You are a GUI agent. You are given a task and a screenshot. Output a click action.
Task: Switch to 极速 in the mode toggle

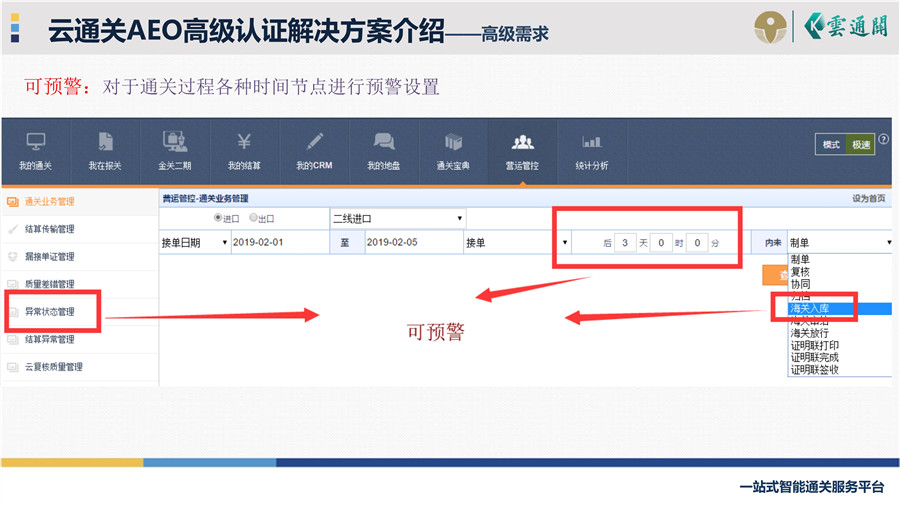coord(860,145)
